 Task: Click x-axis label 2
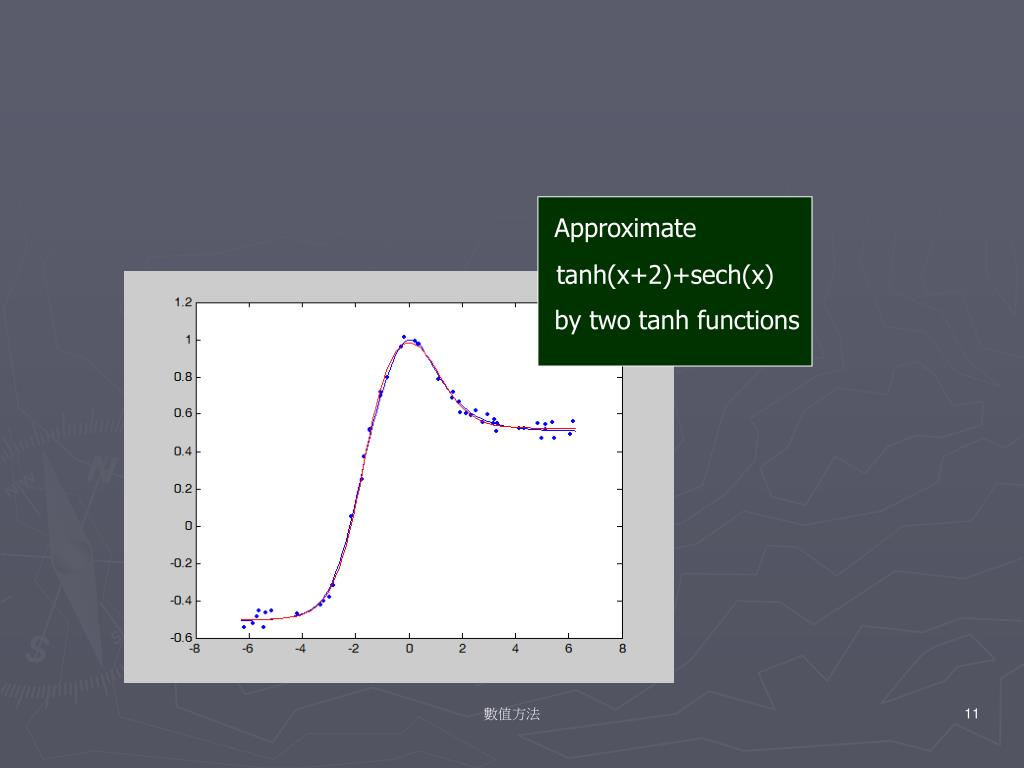pyautogui.click(x=462, y=649)
